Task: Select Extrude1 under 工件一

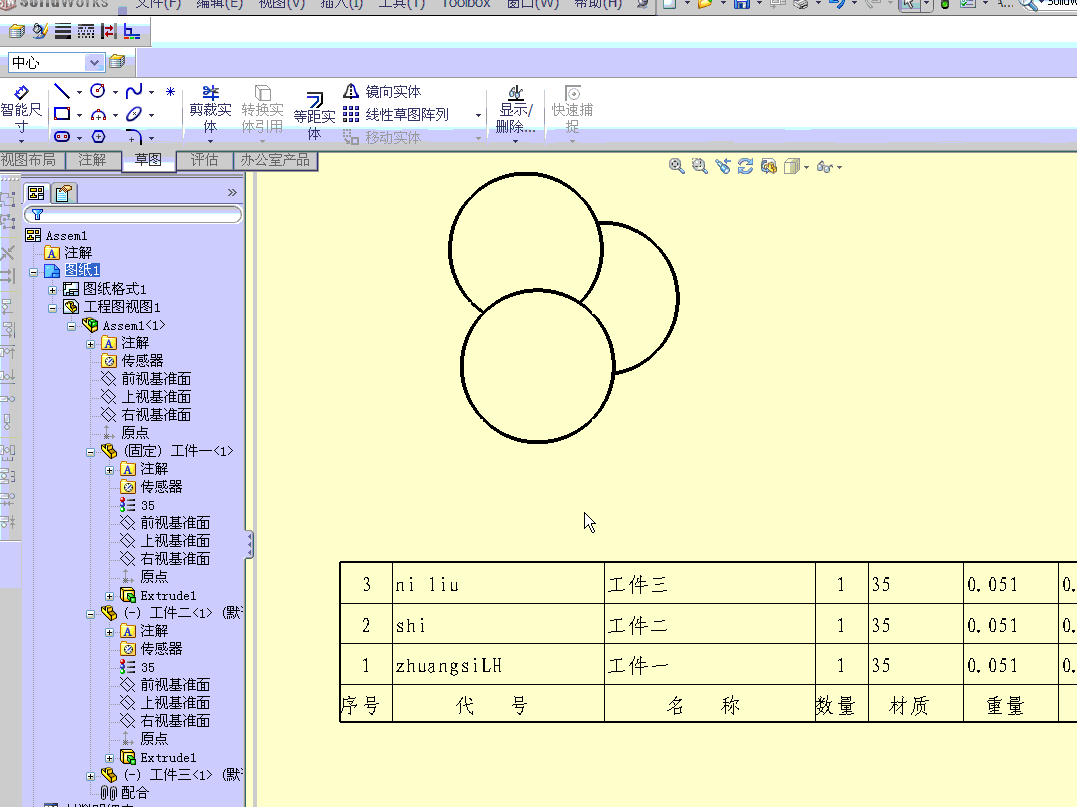Action: [x=168, y=595]
